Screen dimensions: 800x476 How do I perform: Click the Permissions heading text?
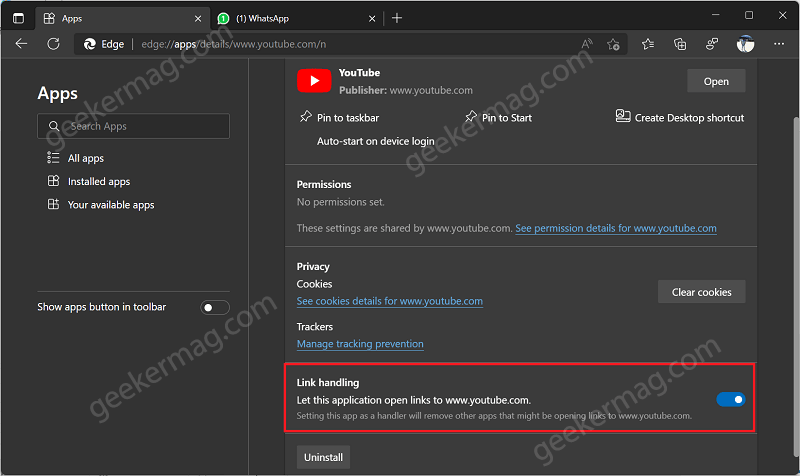pyautogui.click(x=324, y=185)
